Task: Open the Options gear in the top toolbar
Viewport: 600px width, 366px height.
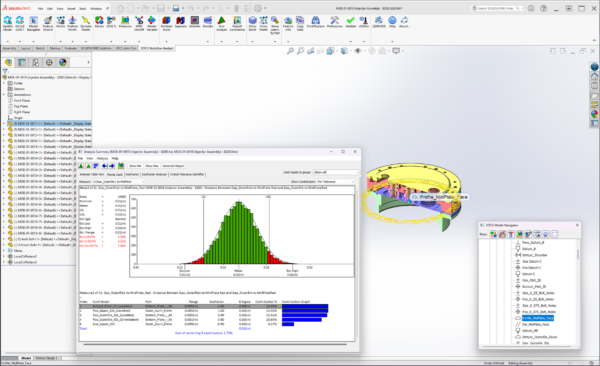Action: [258, 8]
